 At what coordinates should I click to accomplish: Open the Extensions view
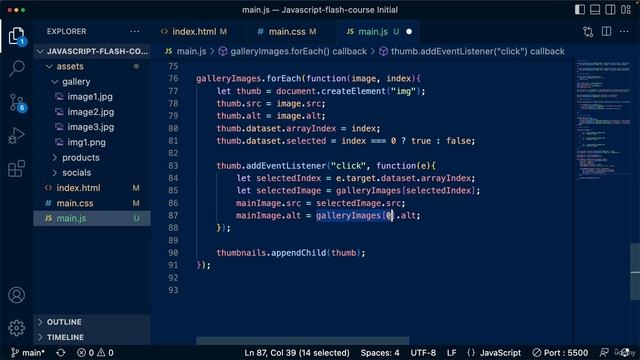point(16,169)
